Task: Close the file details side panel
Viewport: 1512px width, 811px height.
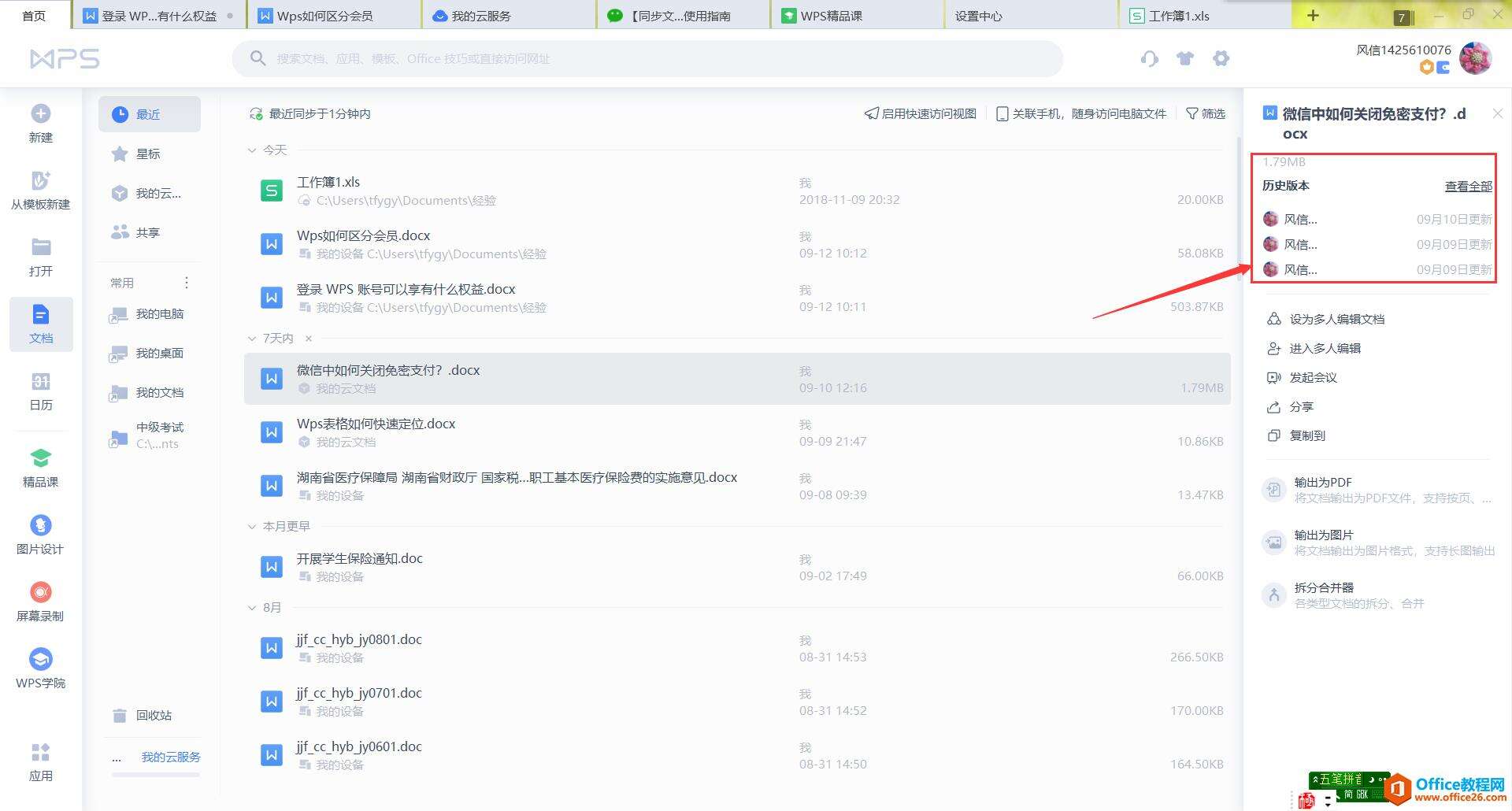Action: coord(1497,114)
